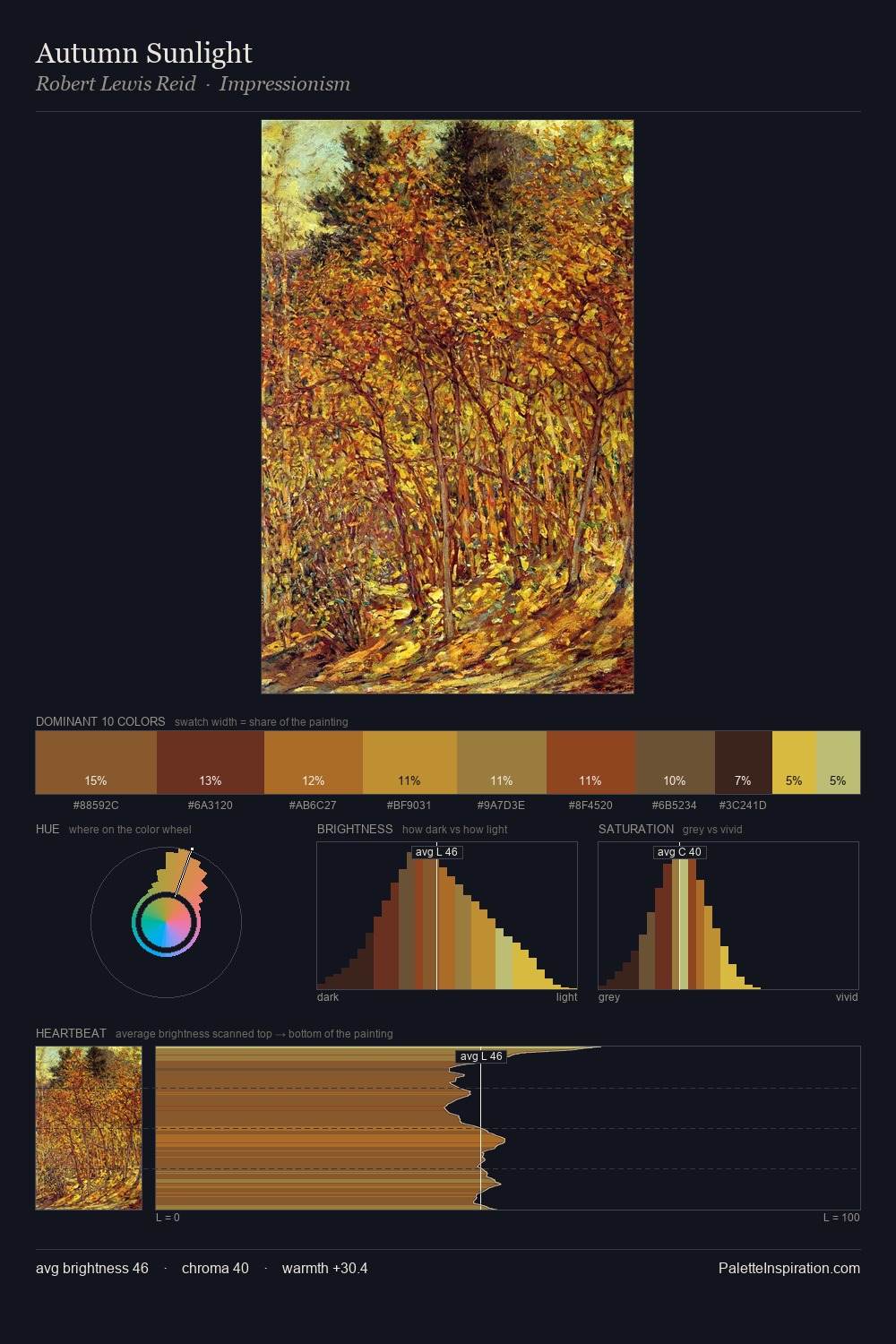Click the Autumn Sunlight title
This screenshot has width=896, height=1344.
(144, 53)
